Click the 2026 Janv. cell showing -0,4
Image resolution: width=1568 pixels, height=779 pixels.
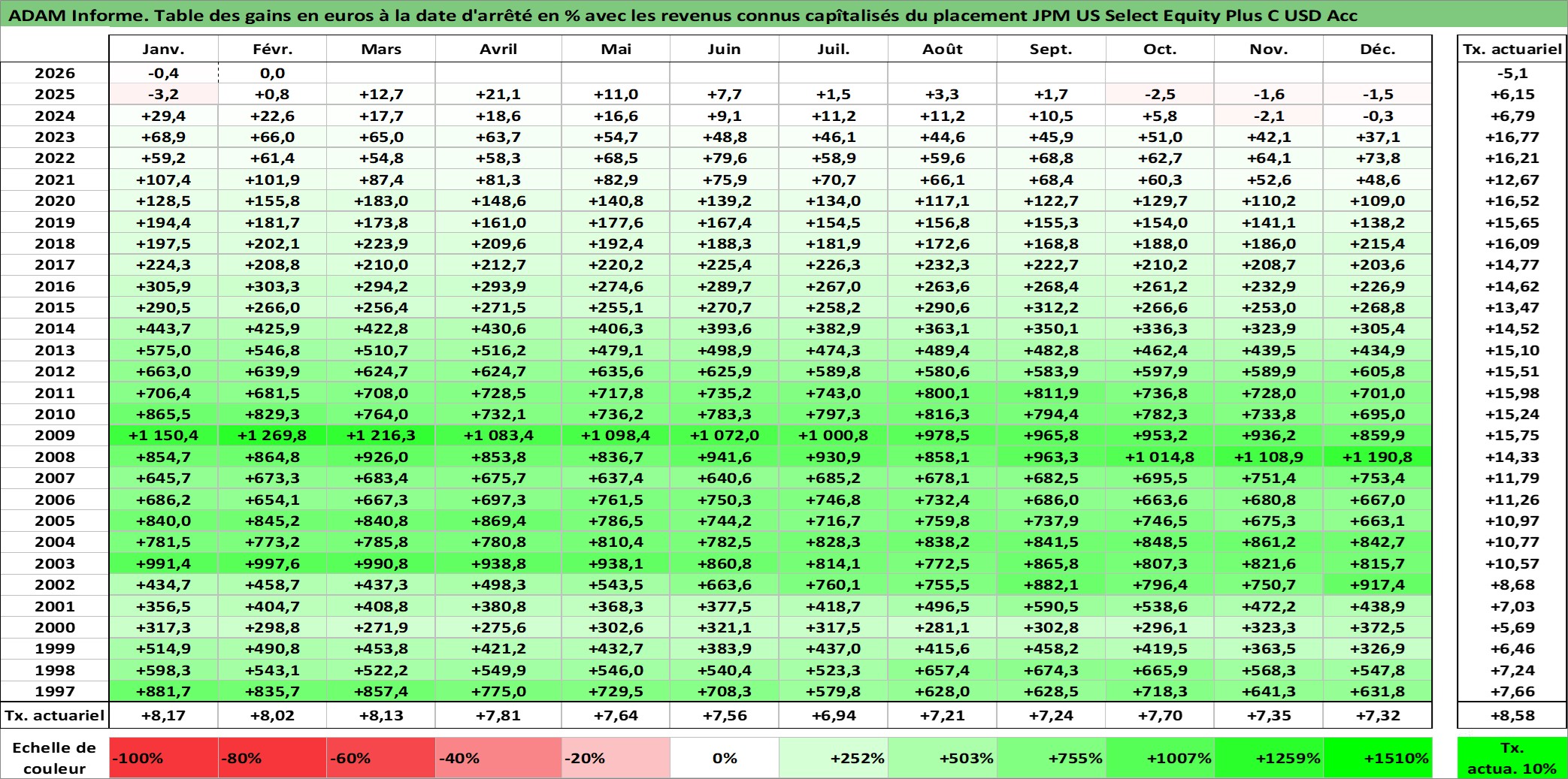coord(163,73)
